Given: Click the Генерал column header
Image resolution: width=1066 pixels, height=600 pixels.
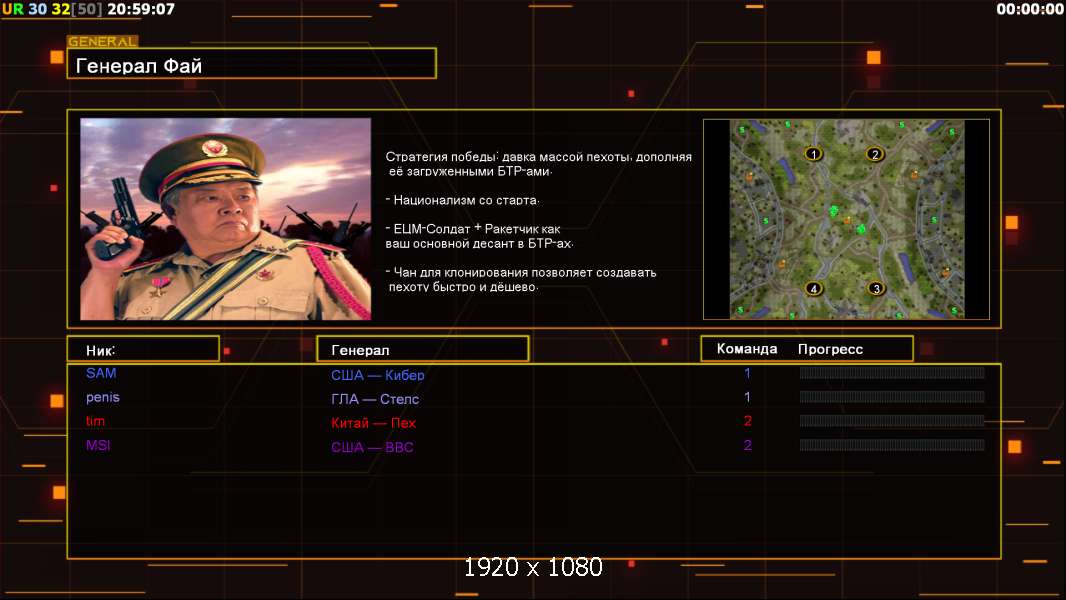Looking at the screenshot, I should pyautogui.click(x=360, y=350).
